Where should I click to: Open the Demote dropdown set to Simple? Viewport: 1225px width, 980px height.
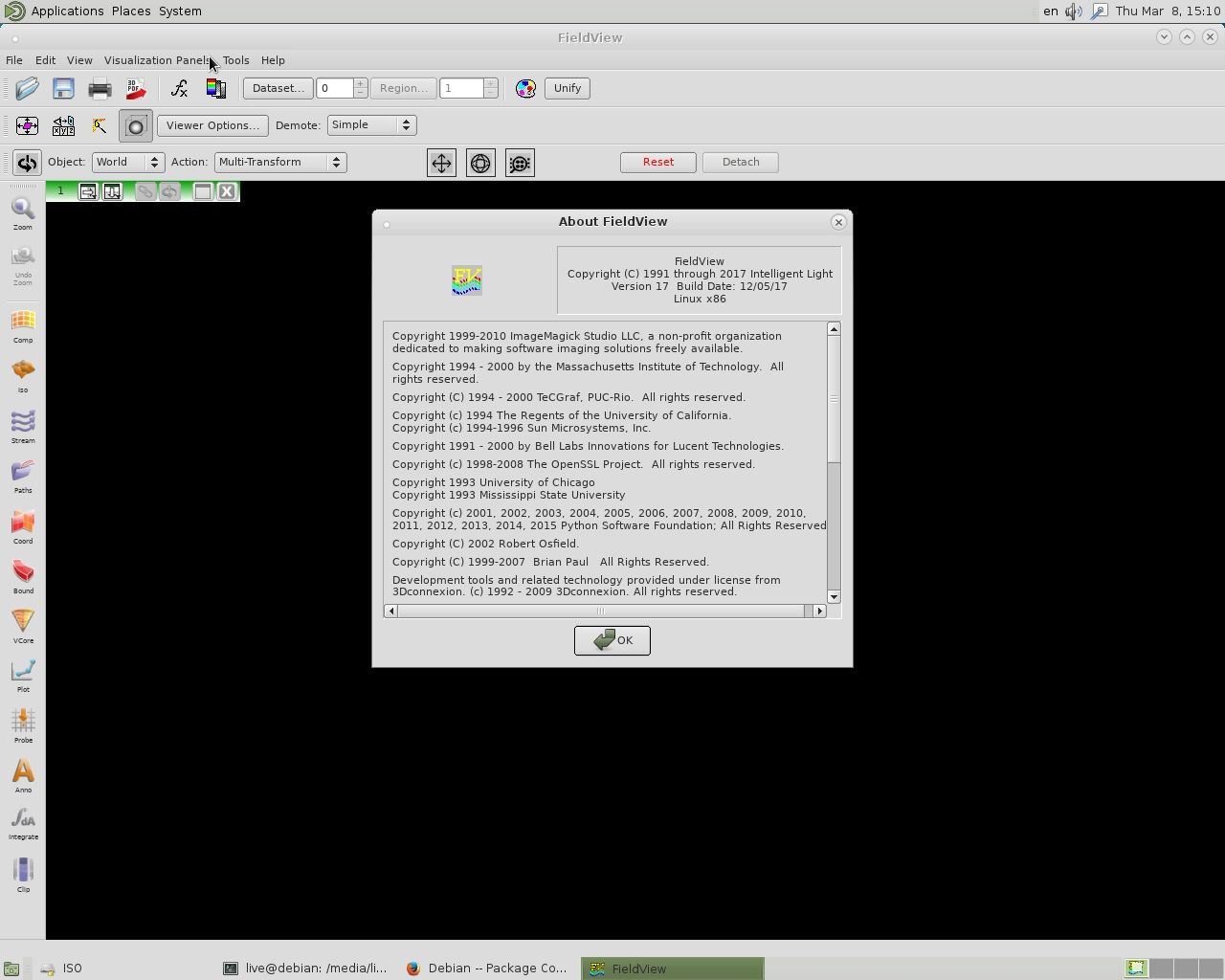point(371,125)
